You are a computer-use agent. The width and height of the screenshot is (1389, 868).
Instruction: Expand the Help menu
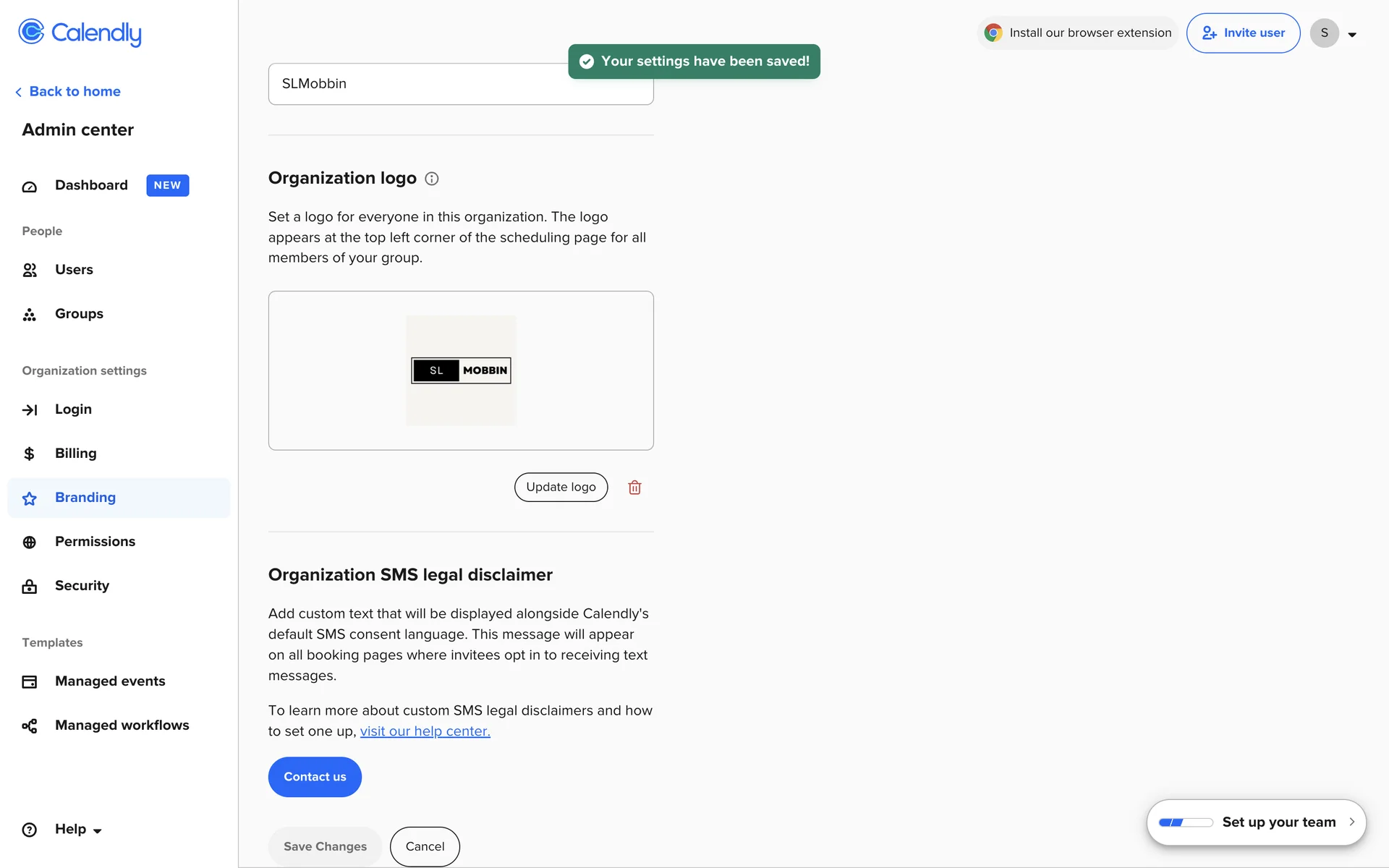click(78, 830)
